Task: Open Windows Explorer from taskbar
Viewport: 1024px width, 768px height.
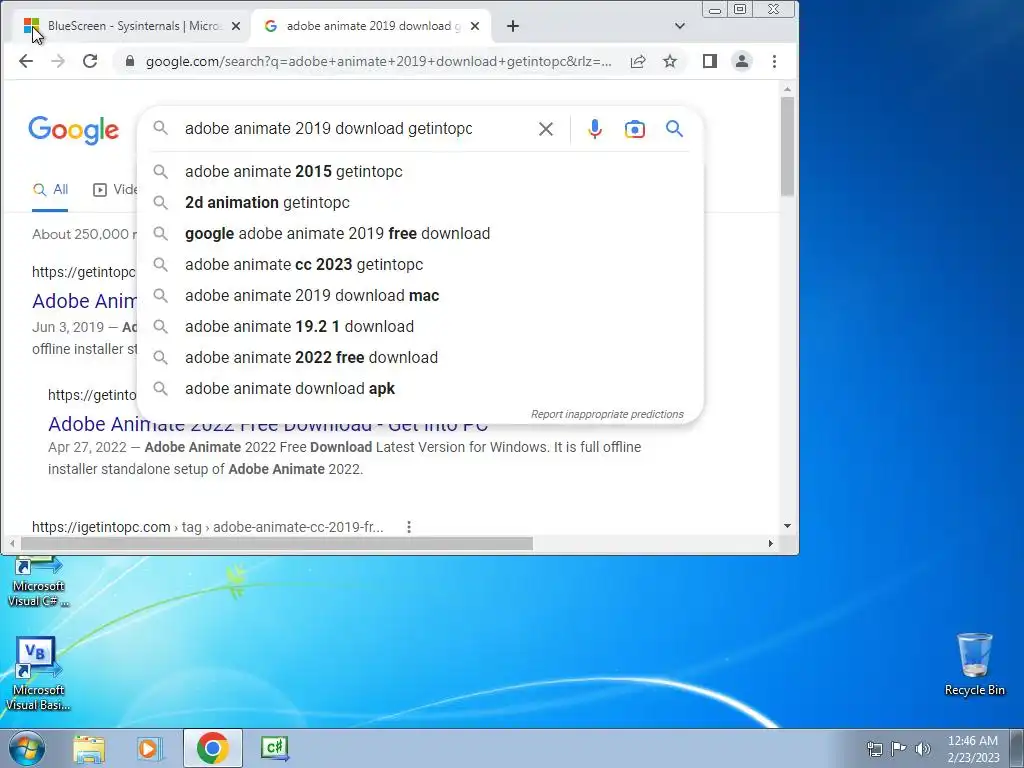Action: (89, 748)
